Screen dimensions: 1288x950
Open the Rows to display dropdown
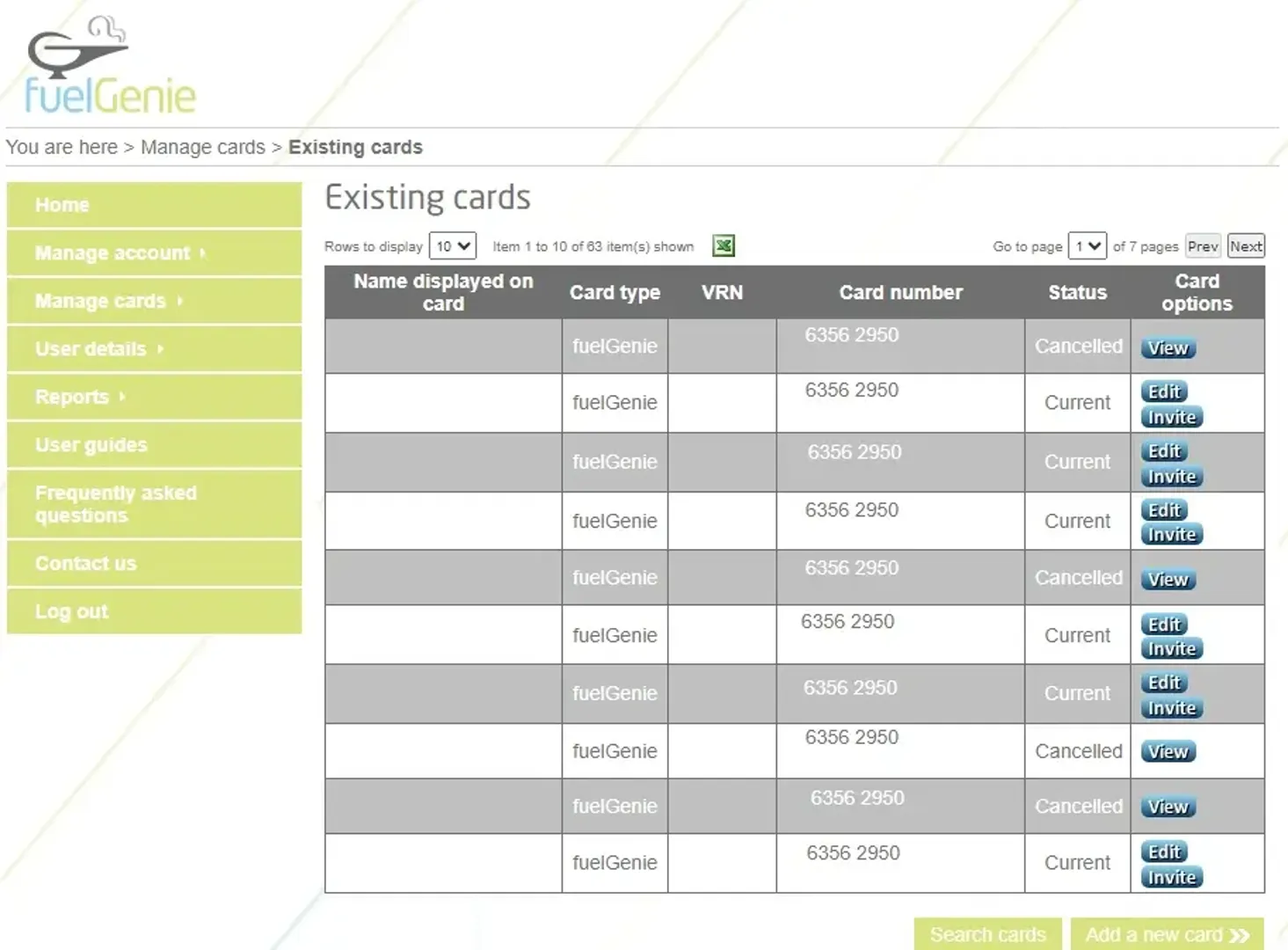tap(452, 246)
